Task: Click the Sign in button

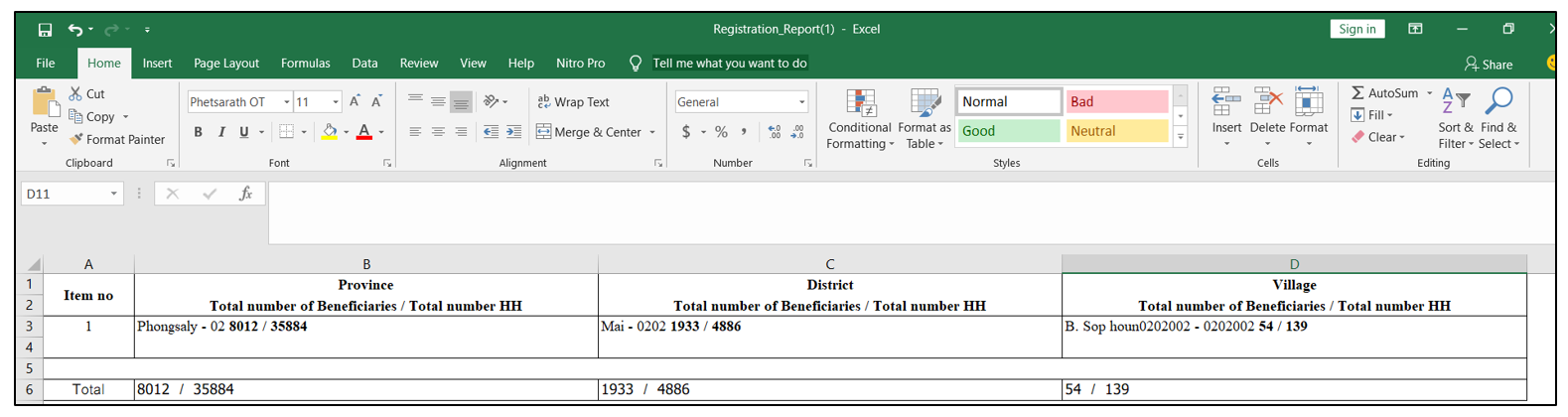Action: pos(1357,29)
